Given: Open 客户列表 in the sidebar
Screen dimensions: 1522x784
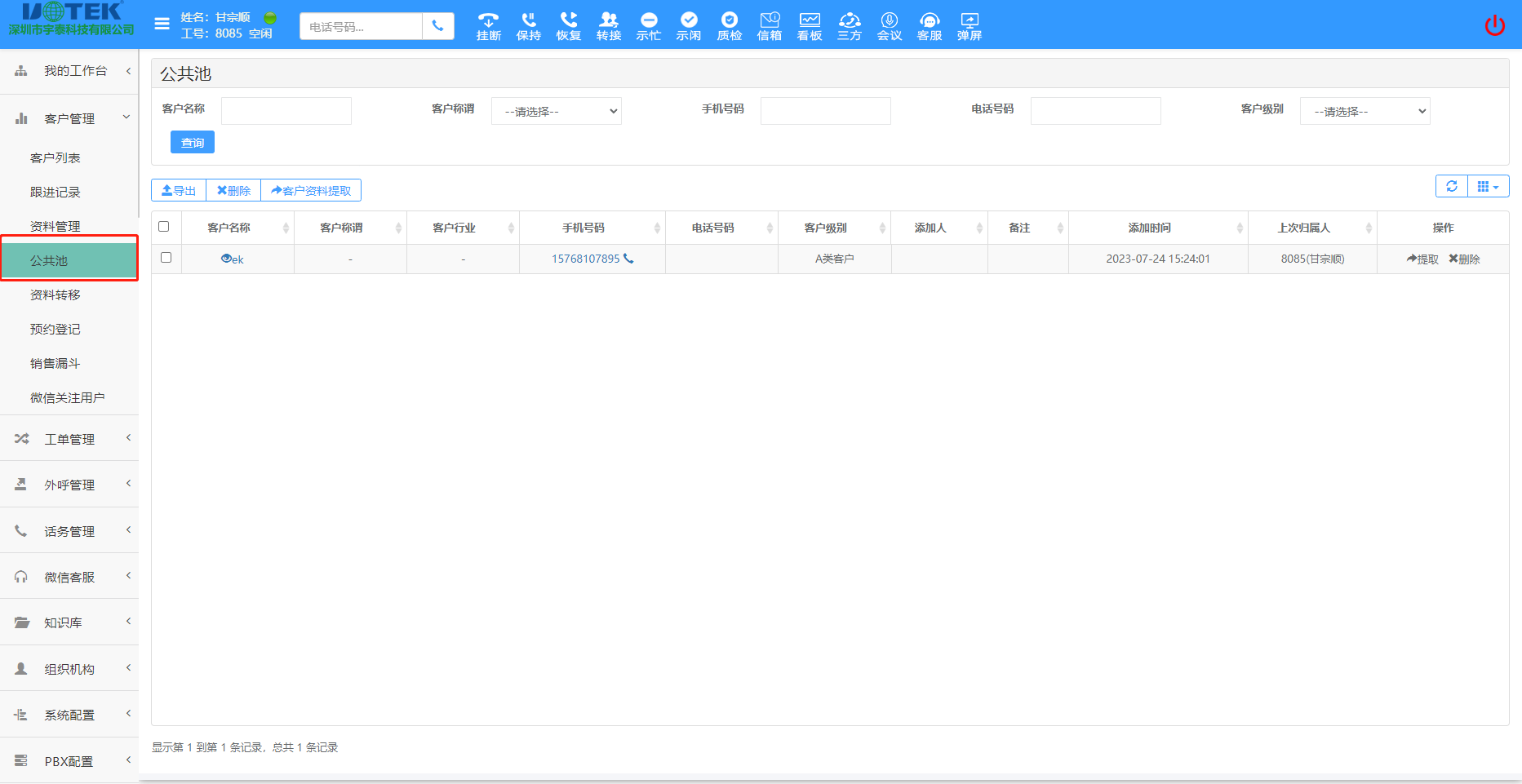Looking at the screenshot, I should (x=55, y=157).
